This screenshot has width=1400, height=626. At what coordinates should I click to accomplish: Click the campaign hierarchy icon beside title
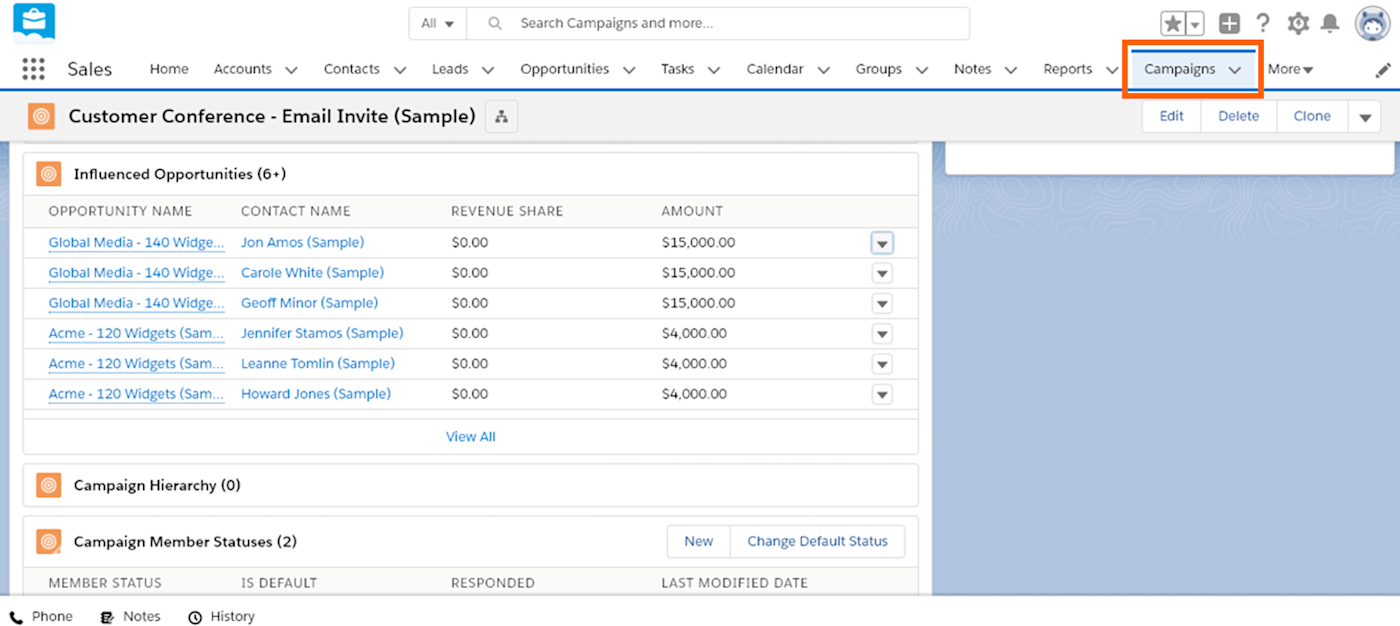click(501, 117)
